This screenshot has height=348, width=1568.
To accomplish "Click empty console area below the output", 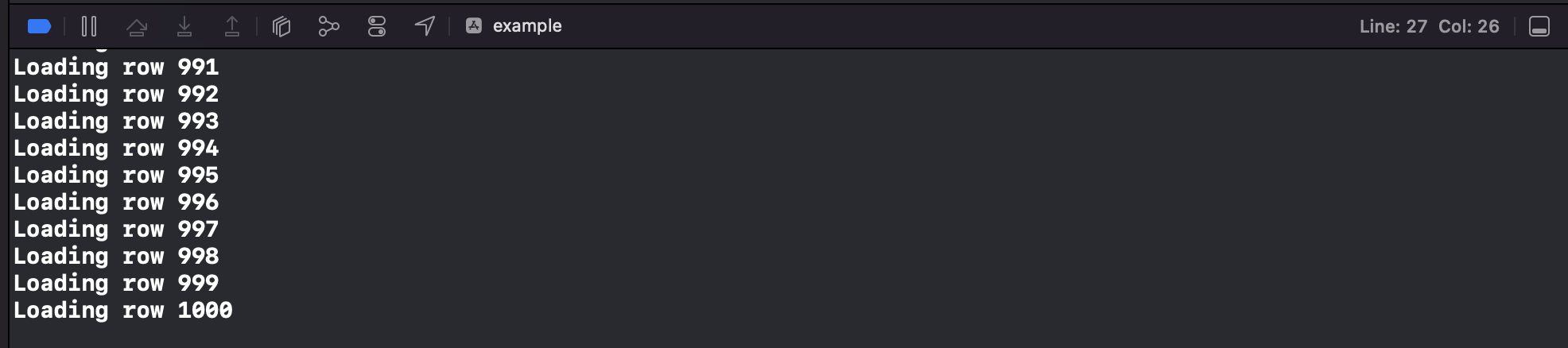I will [x=787, y=335].
